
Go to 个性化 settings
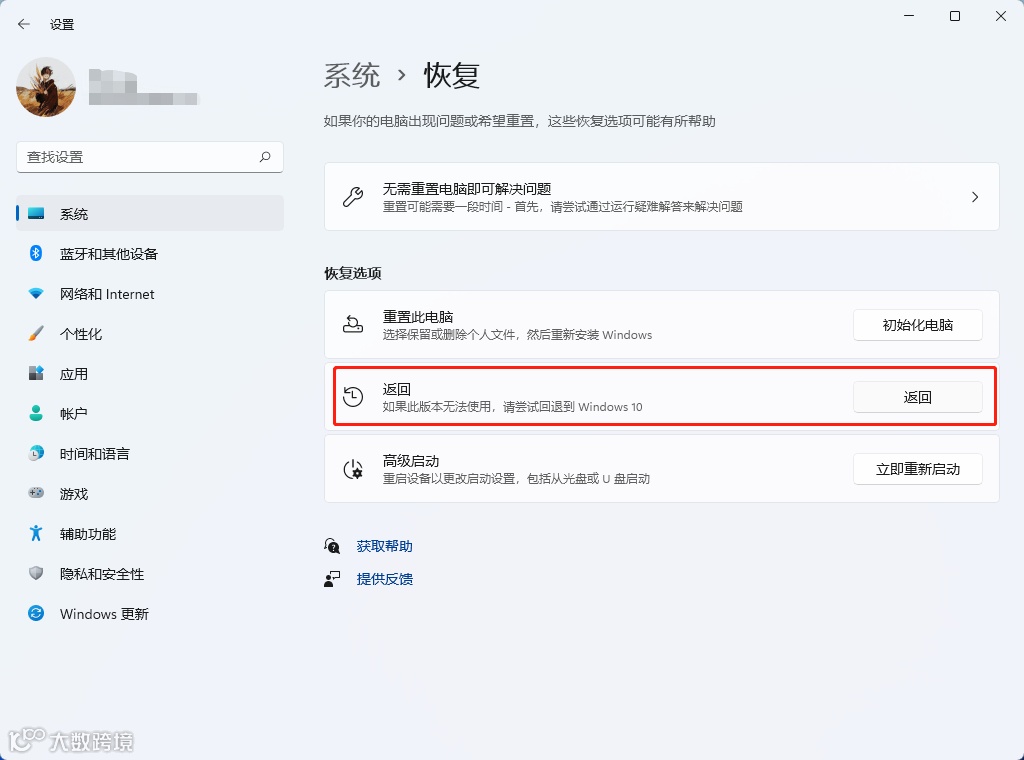(150, 334)
